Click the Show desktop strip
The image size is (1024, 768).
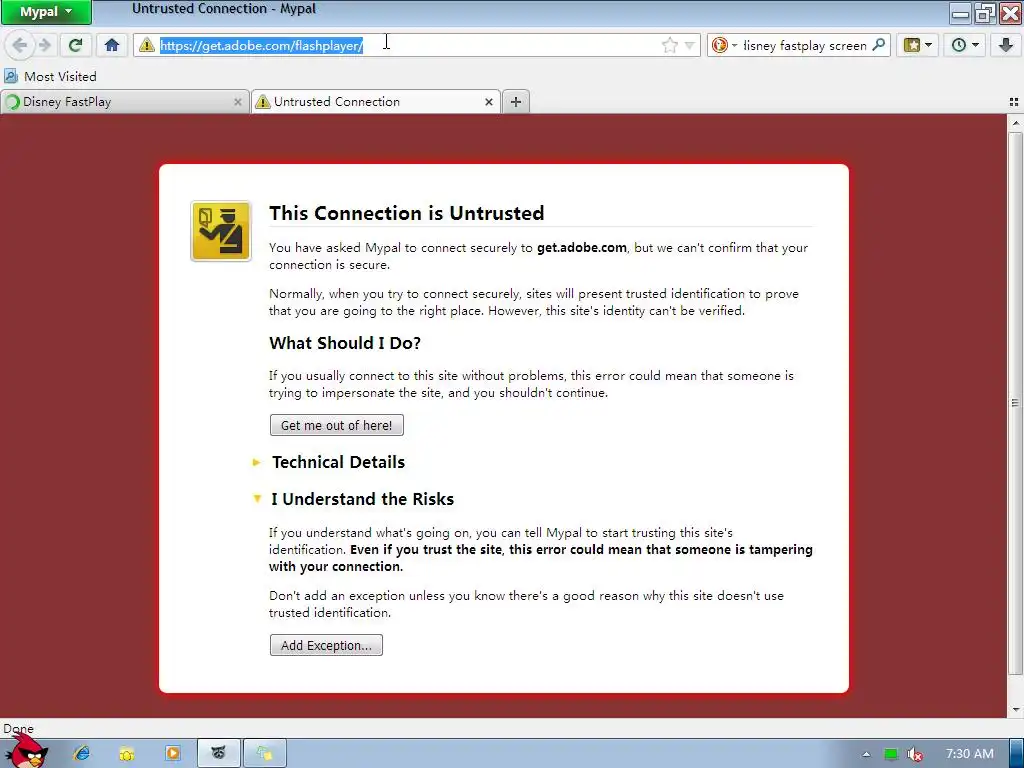(1017, 754)
